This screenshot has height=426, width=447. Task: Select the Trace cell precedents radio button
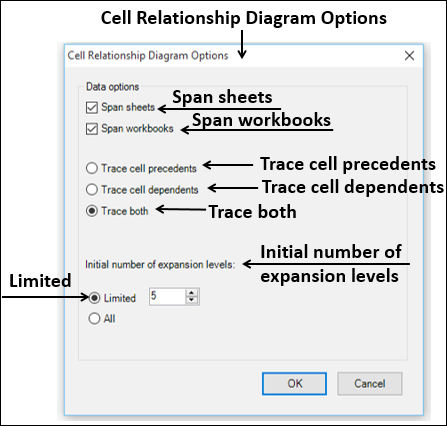[x=92, y=168]
